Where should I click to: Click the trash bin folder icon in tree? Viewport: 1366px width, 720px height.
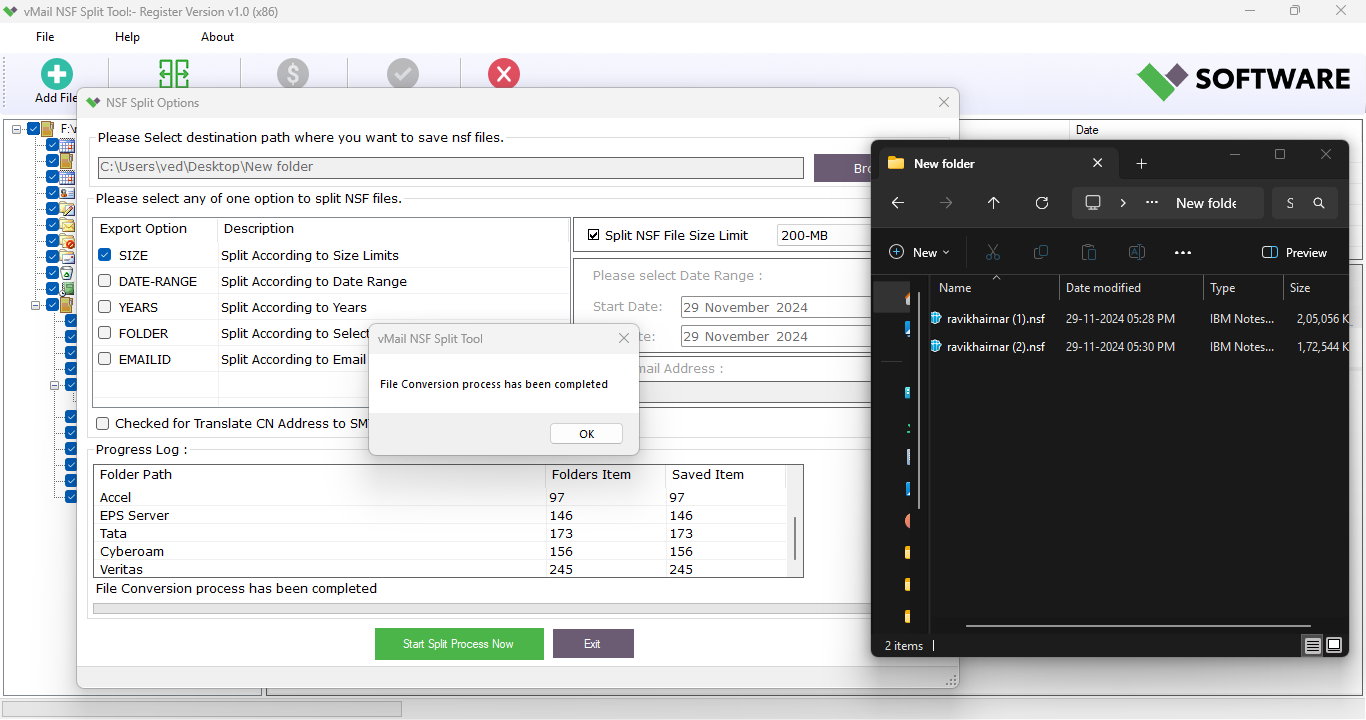67,273
